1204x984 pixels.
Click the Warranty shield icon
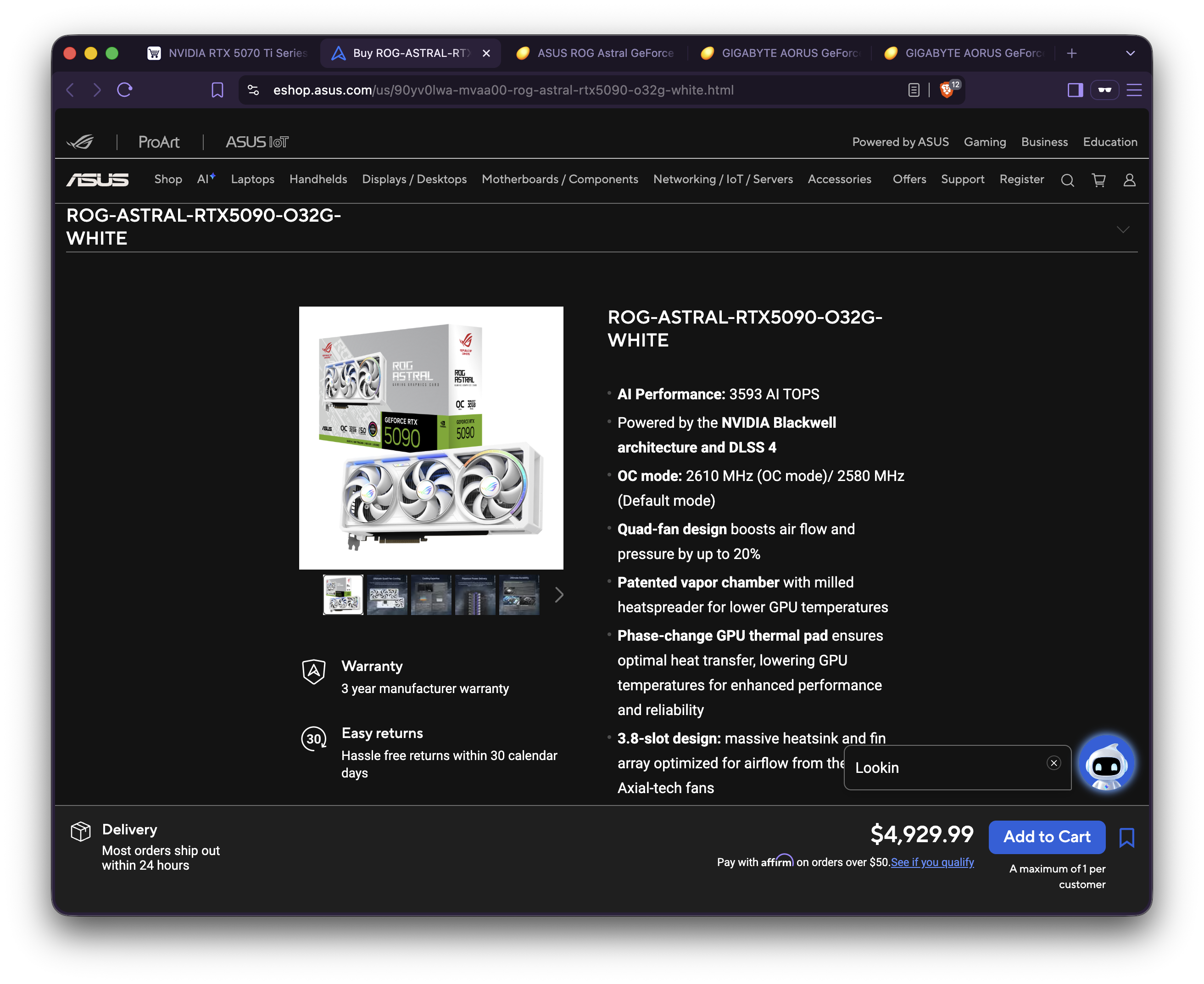pyautogui.click(x=314, y=672)
